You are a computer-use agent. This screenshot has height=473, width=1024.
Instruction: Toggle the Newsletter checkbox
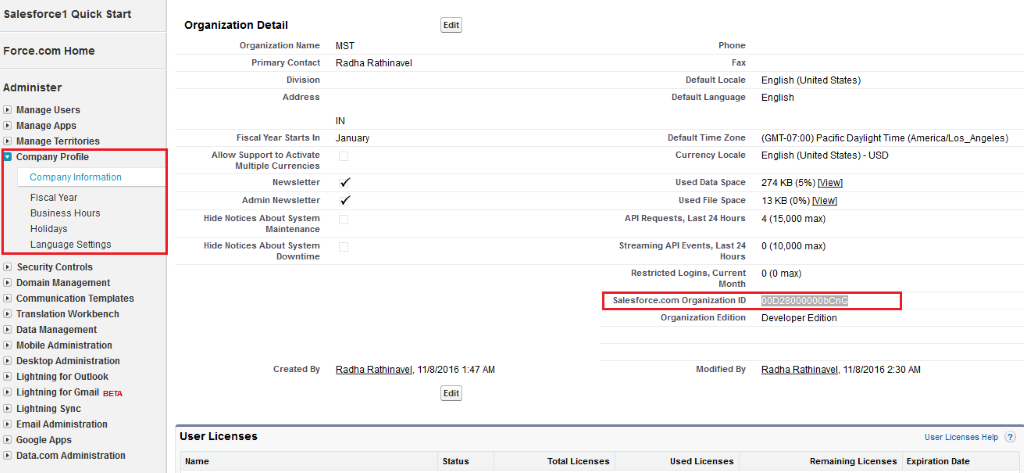coord(345,182)
